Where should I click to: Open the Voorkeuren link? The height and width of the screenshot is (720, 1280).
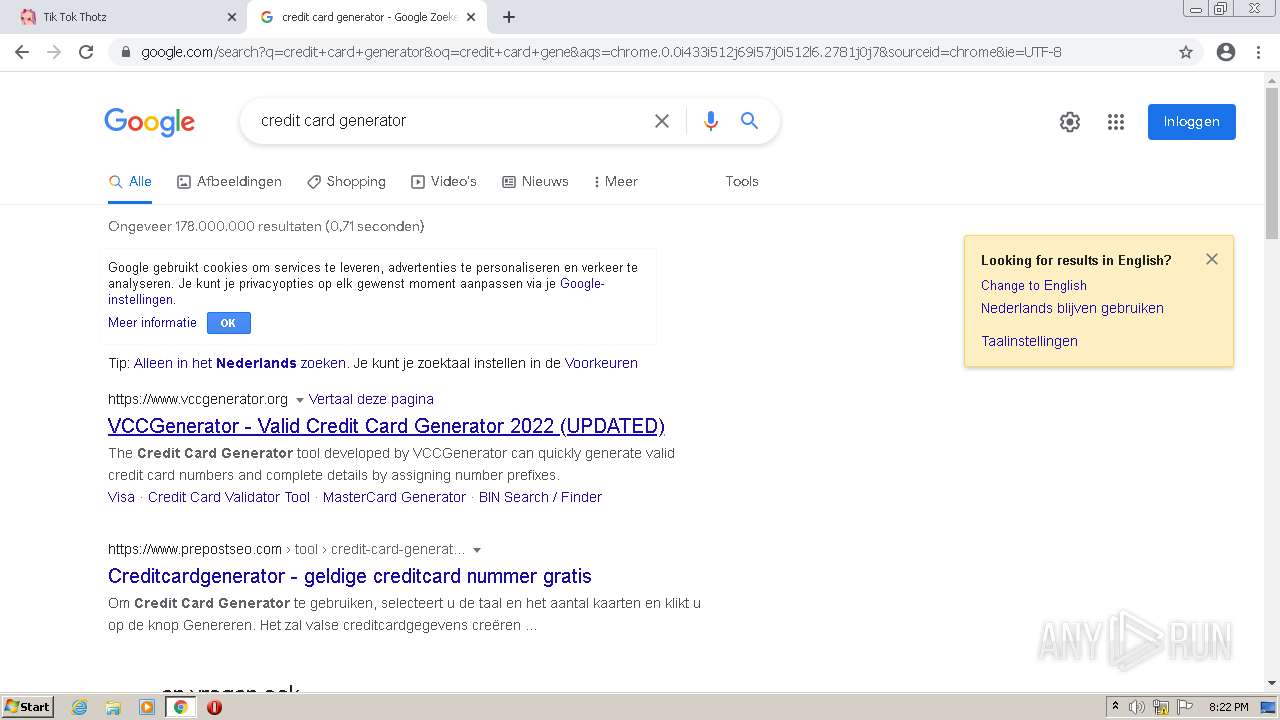click(601, 363)
